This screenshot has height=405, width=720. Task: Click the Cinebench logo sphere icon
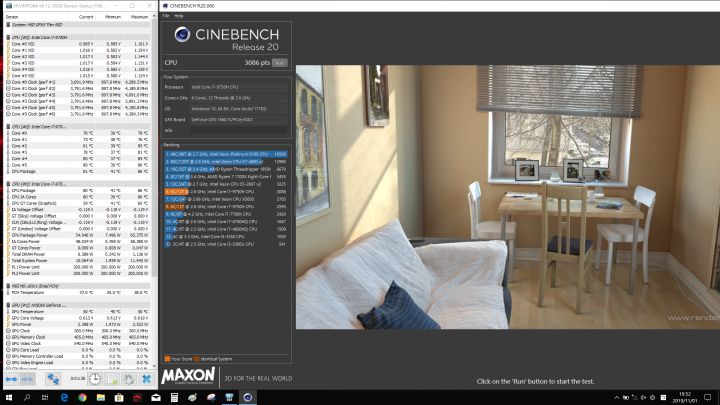click(182, 34)
